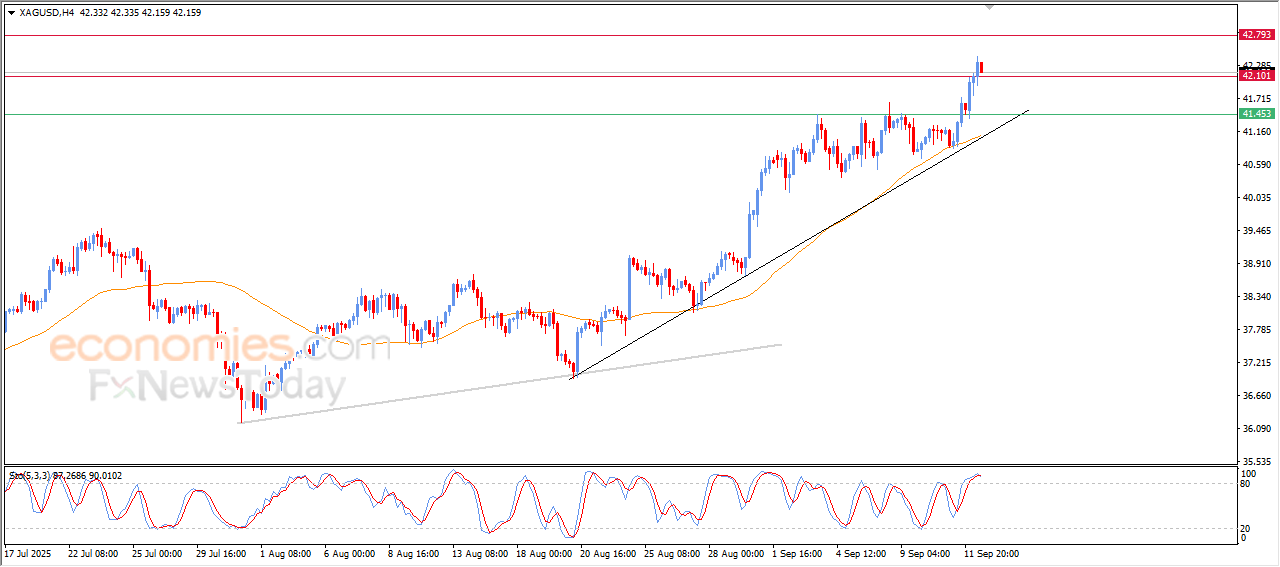Click the 1 Aug 08:00 time label
The image size is (1280, 567).
coord(285,552)
